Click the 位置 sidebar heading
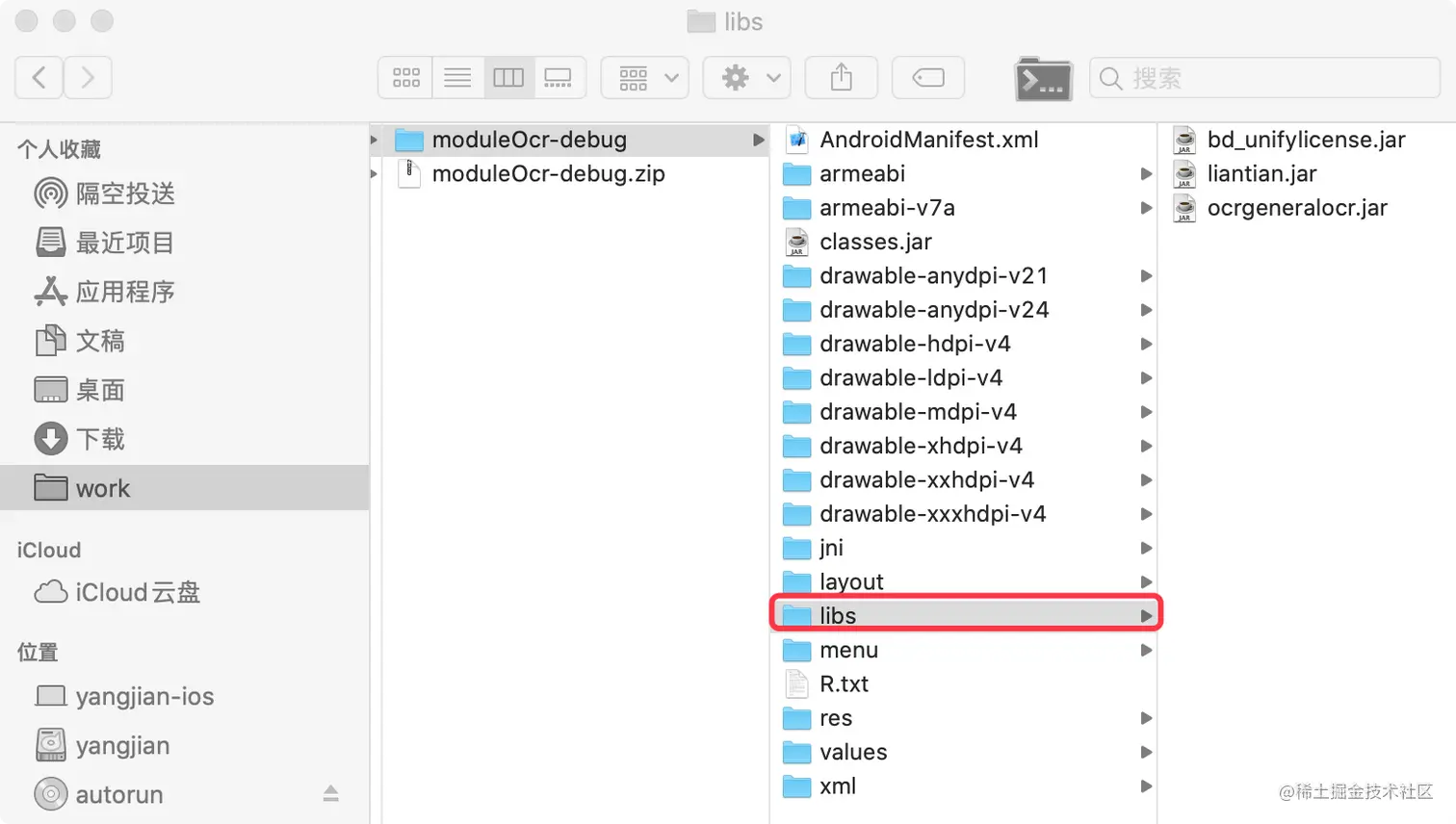Screen dimensions: 1456x824 [x=38, y=652]
